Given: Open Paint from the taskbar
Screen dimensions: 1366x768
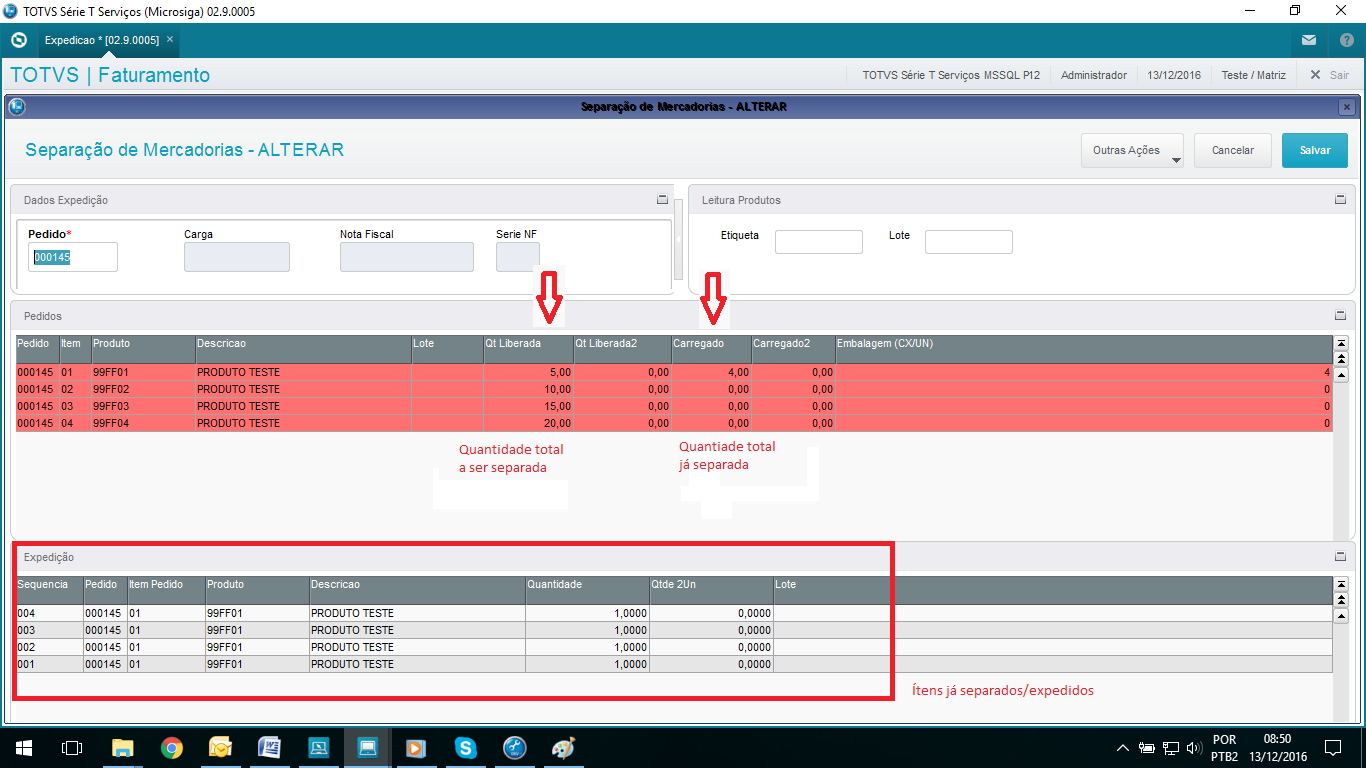Looking at the screenshot, I should [x=563, y=747].
